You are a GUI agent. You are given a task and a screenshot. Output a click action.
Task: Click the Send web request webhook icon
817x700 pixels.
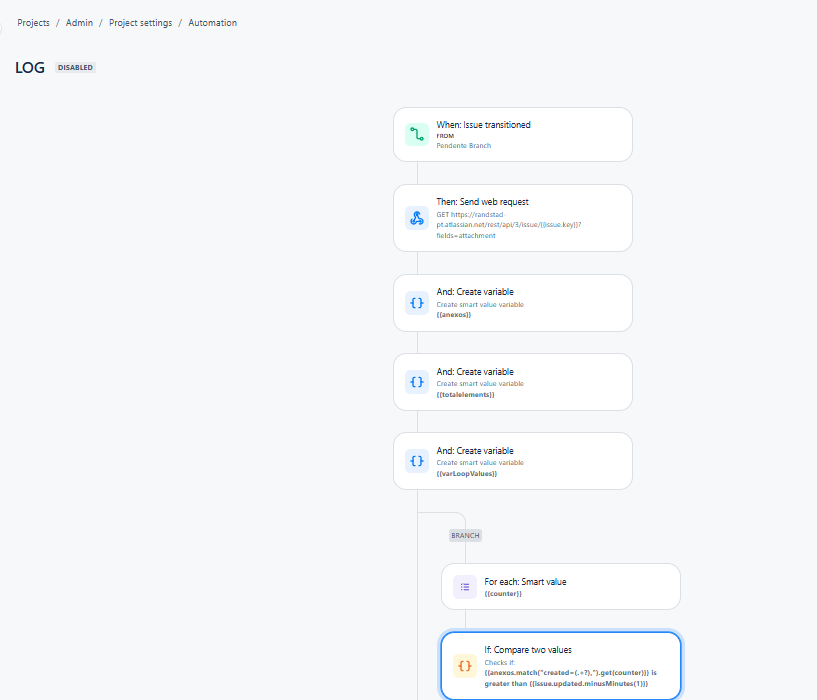[x=417, y=218]
